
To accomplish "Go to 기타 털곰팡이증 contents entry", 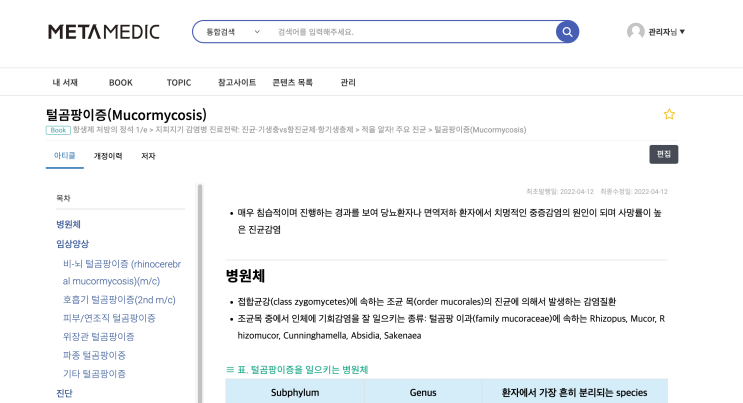I will [94, 374].
